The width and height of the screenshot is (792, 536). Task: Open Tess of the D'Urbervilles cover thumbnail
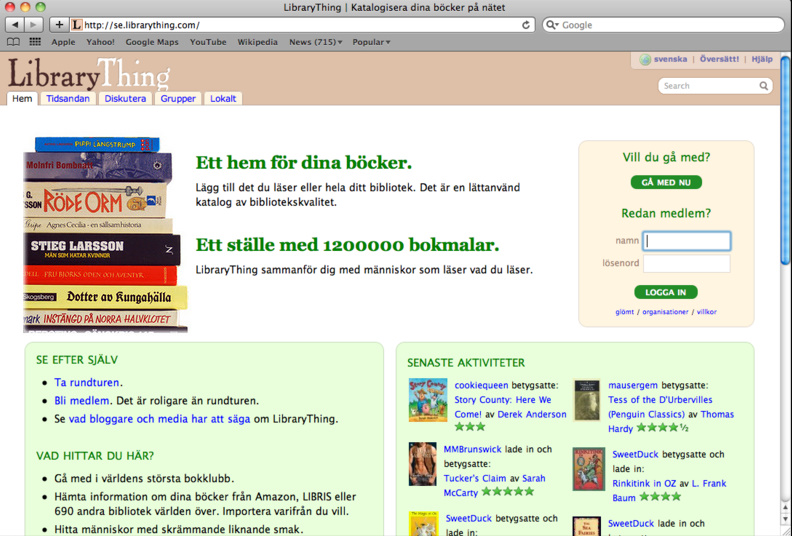coord(587,400)
